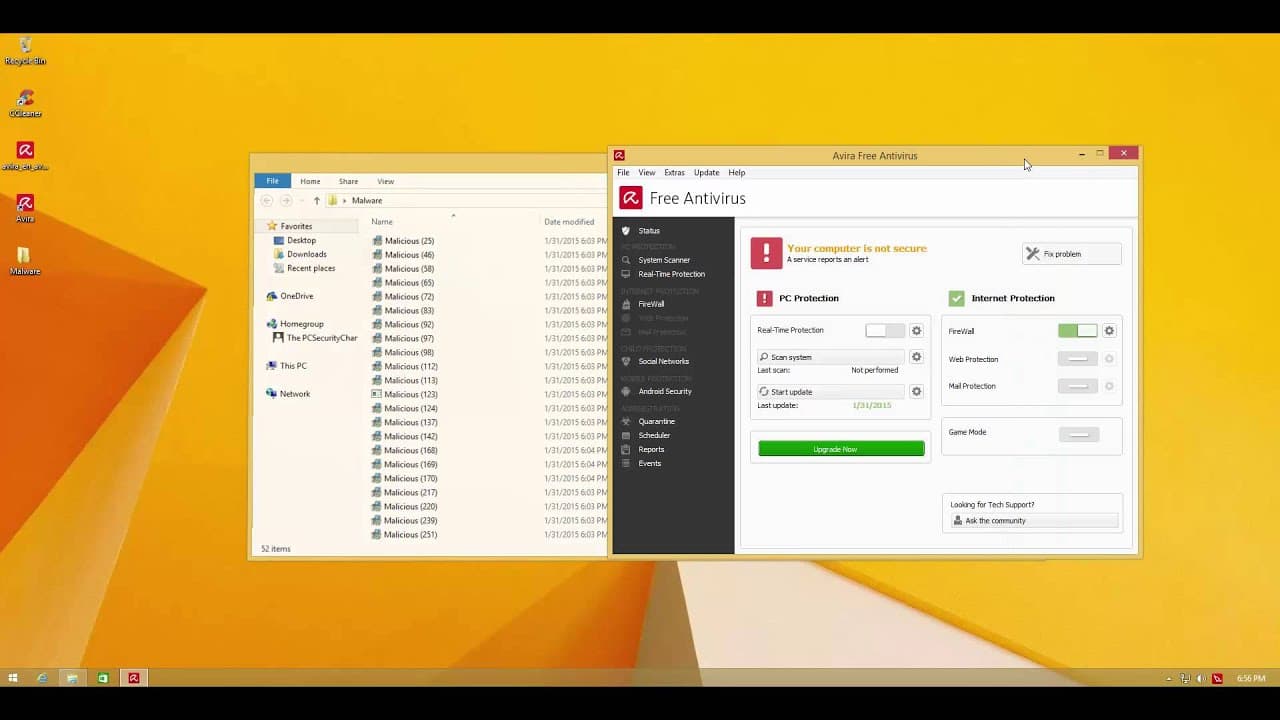Open Events in Avira sidebar
The image size is (1280, 720).
(649, 463)
